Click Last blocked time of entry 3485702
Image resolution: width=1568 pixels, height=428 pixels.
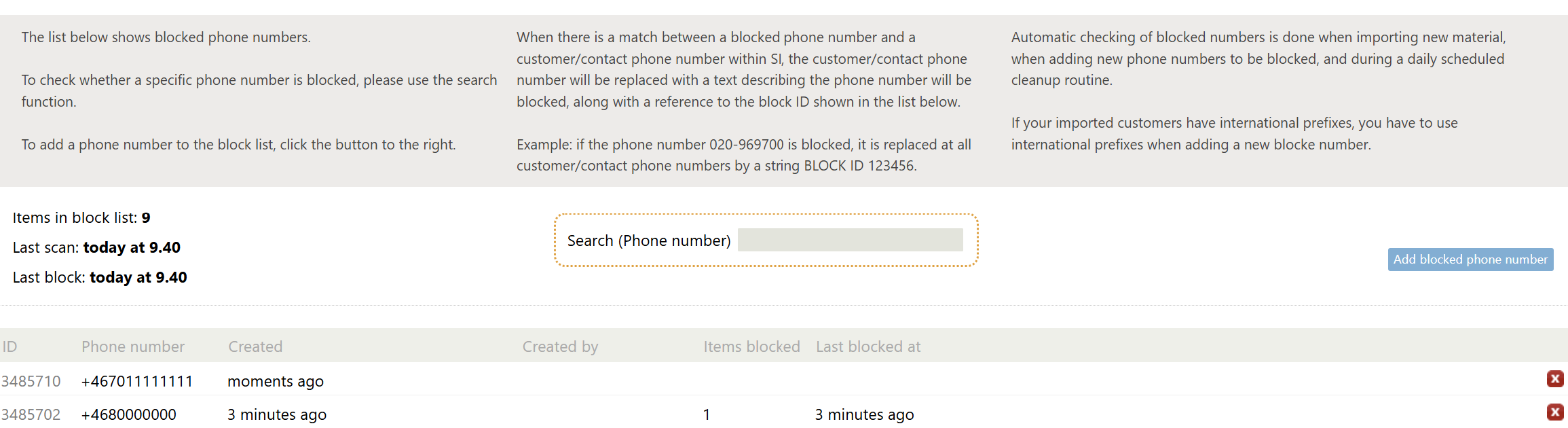(x=864, y=414)
